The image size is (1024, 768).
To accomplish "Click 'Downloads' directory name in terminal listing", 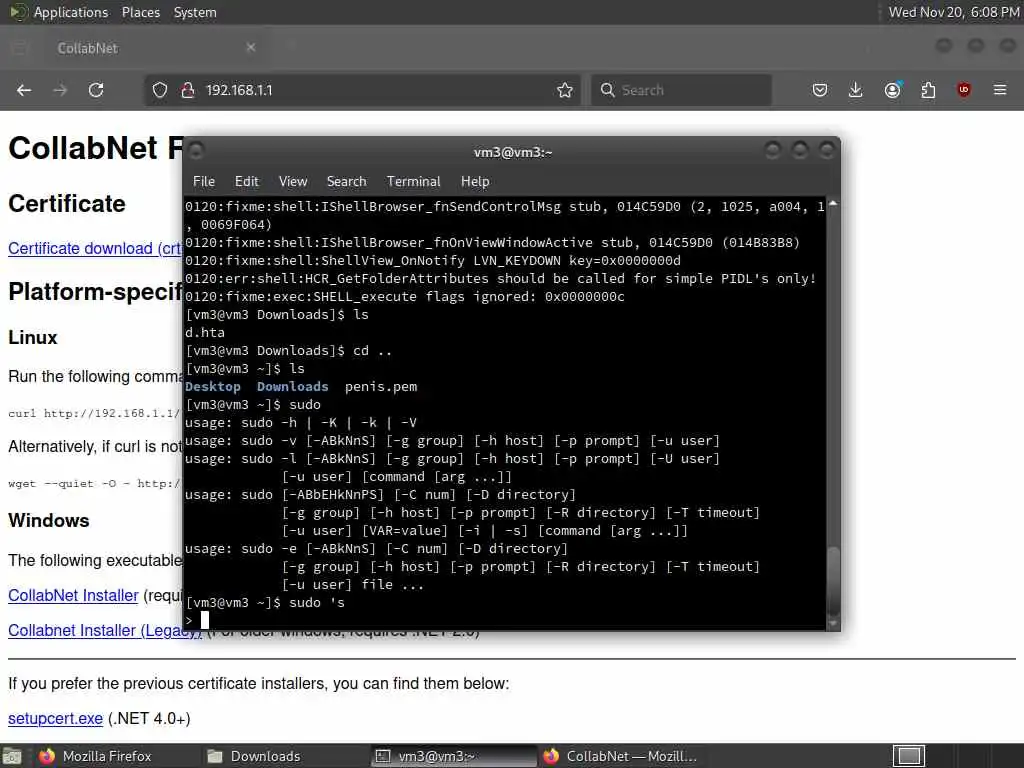I will point(293,387).
